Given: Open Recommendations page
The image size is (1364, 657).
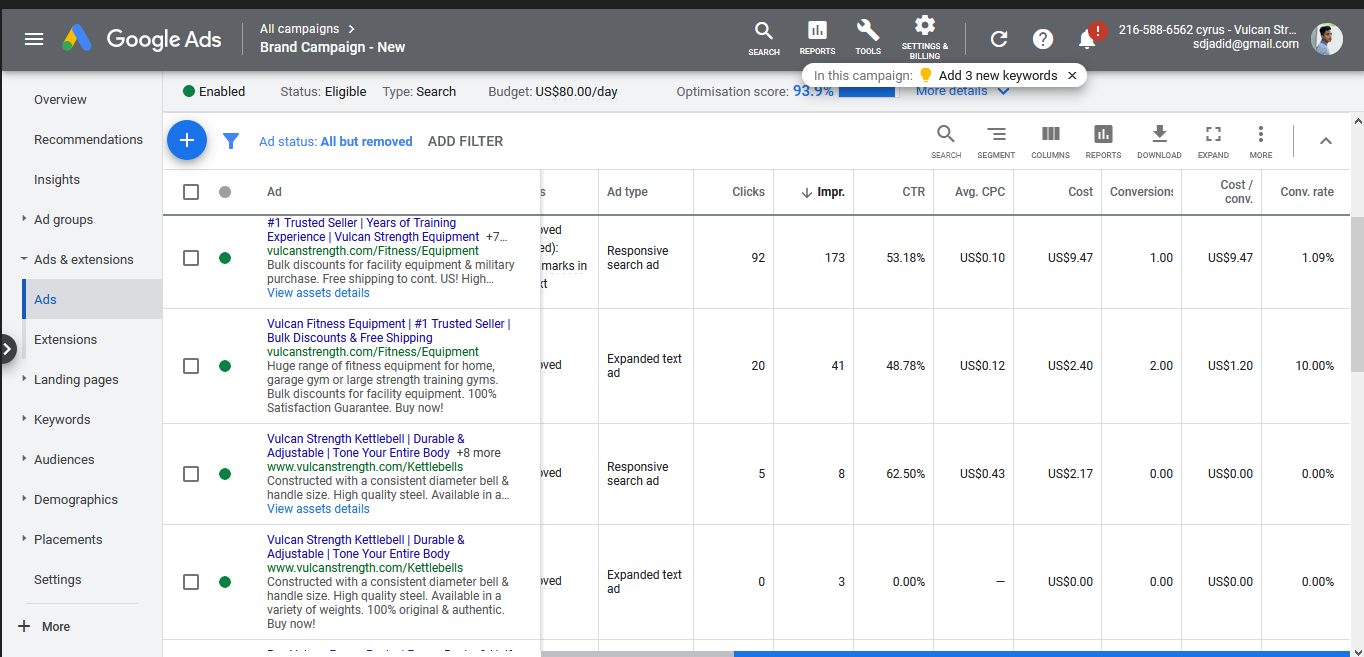Looking at the screenshot, I should [x=88, y=139].
